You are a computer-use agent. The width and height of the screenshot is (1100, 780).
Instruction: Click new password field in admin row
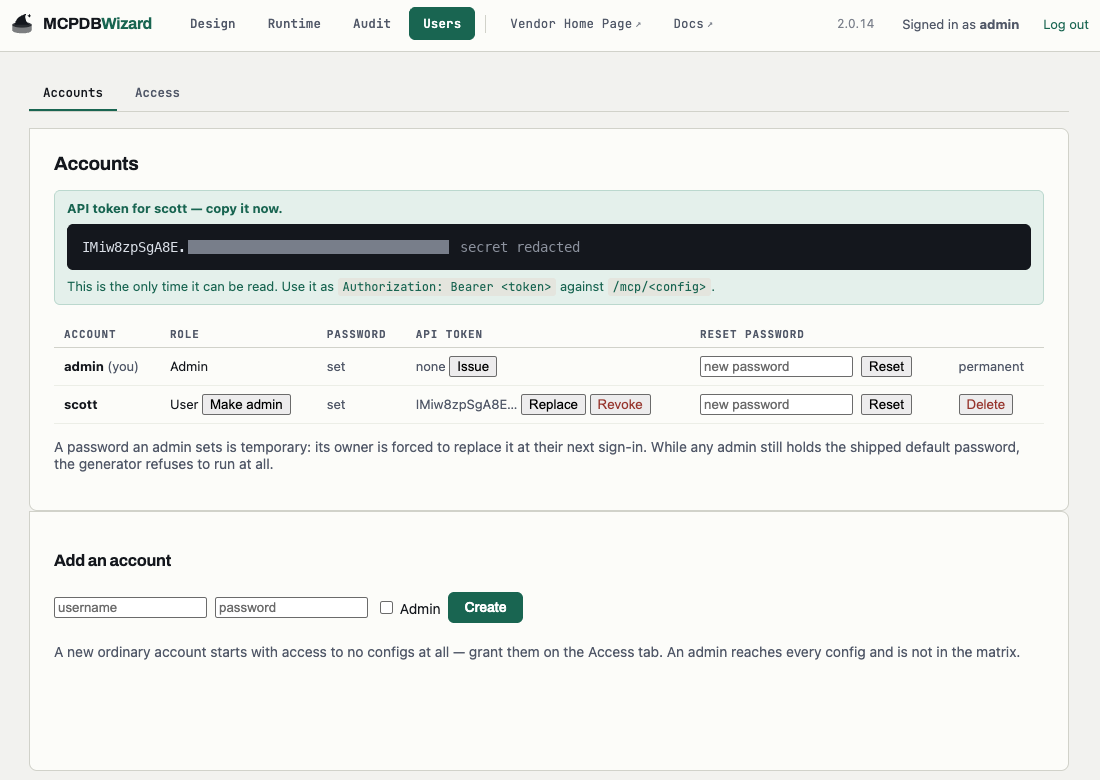coord(776,367)
